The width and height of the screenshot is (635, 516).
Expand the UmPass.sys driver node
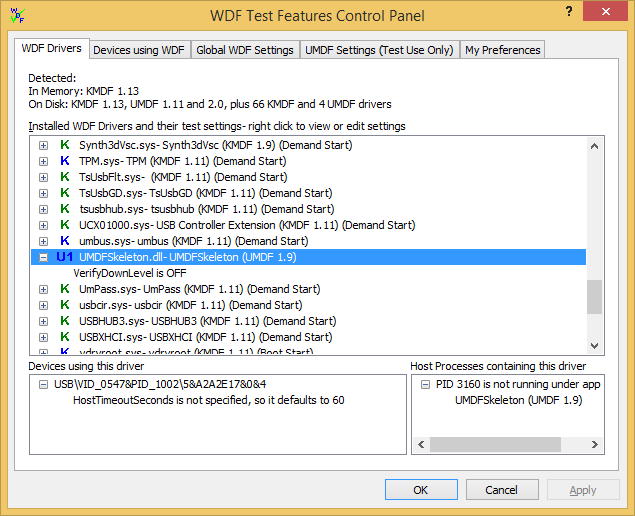[x=43, y=290]
